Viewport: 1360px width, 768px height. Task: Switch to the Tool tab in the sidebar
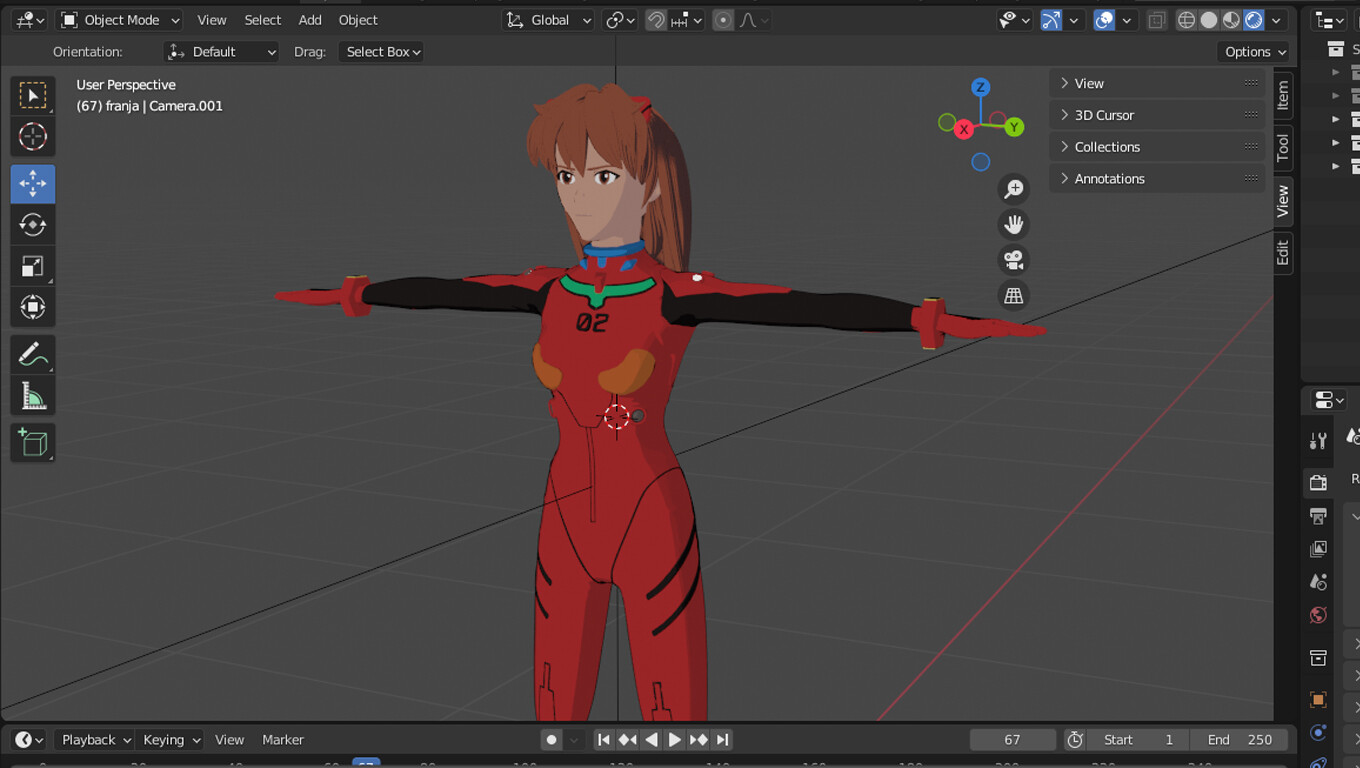tap(1283, 147)
